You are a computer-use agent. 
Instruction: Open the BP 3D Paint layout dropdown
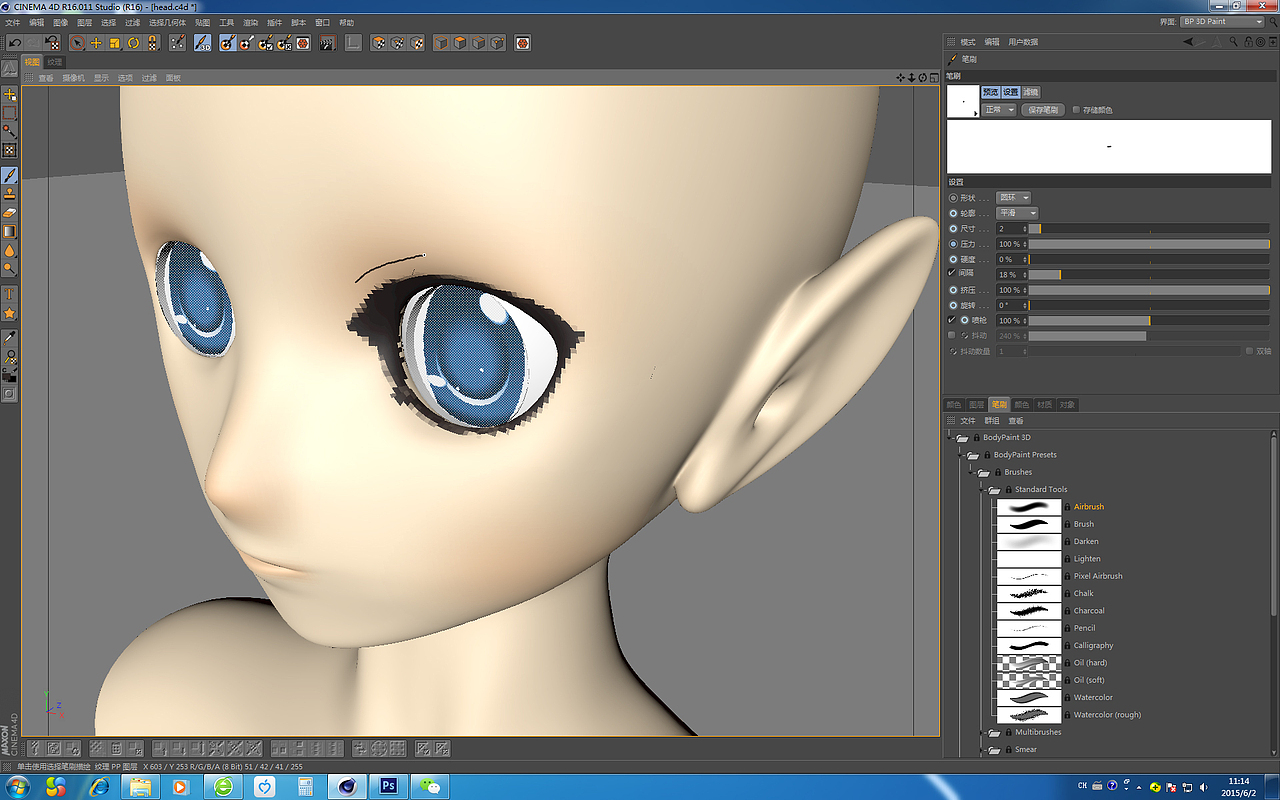point(1222,21)
